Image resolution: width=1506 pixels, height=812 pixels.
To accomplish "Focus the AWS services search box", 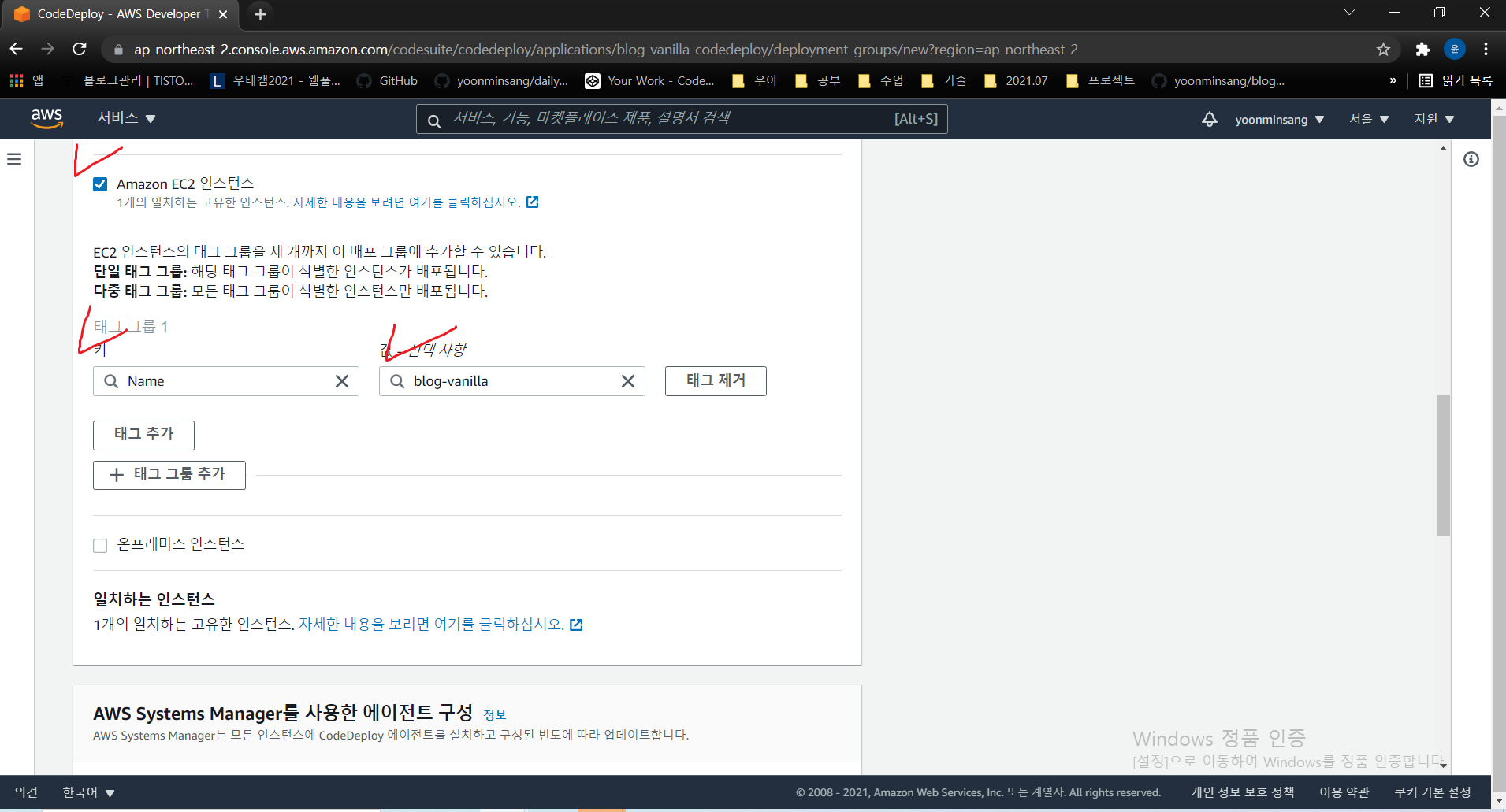I will point(682,119).
